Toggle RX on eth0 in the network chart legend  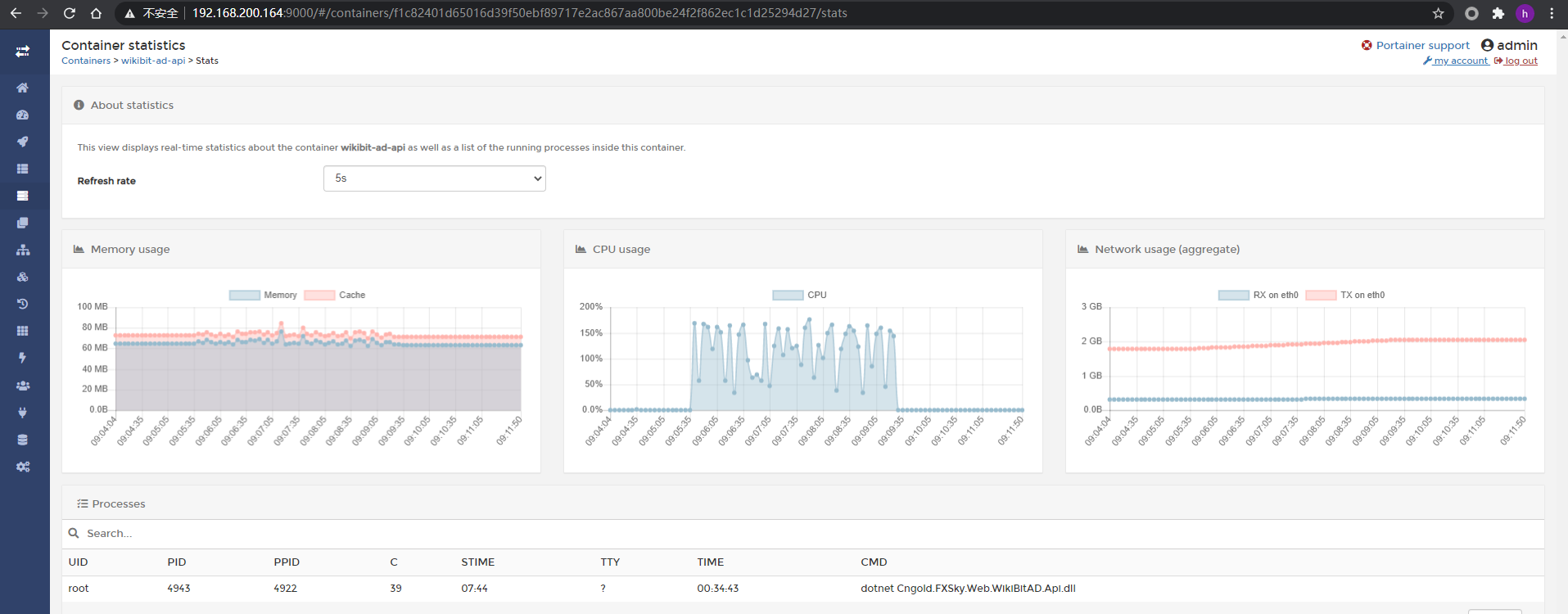pyautogui.click(x=1258, y=295)
